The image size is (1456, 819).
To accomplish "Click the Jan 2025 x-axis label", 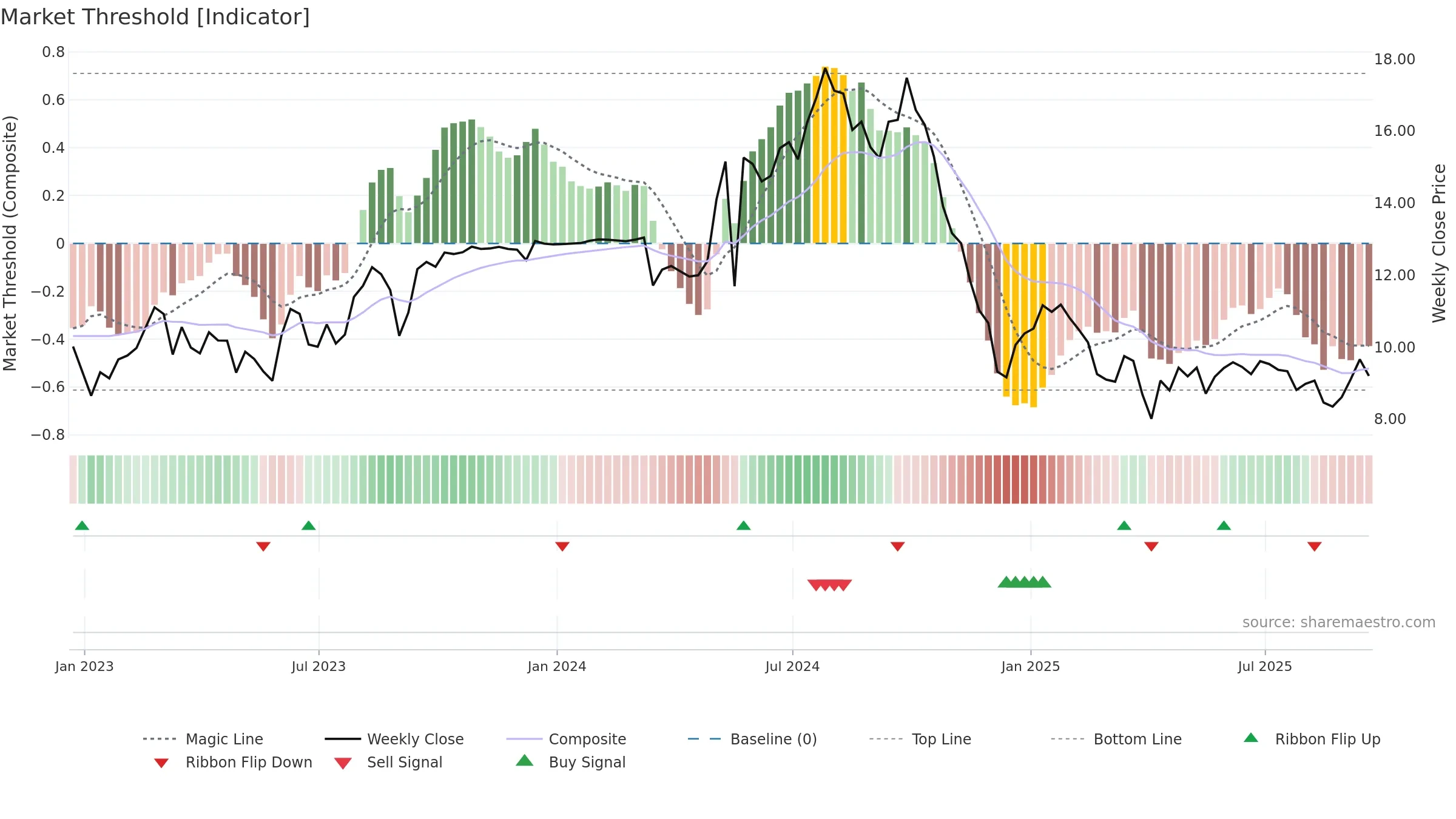I will pos(1031,666).
